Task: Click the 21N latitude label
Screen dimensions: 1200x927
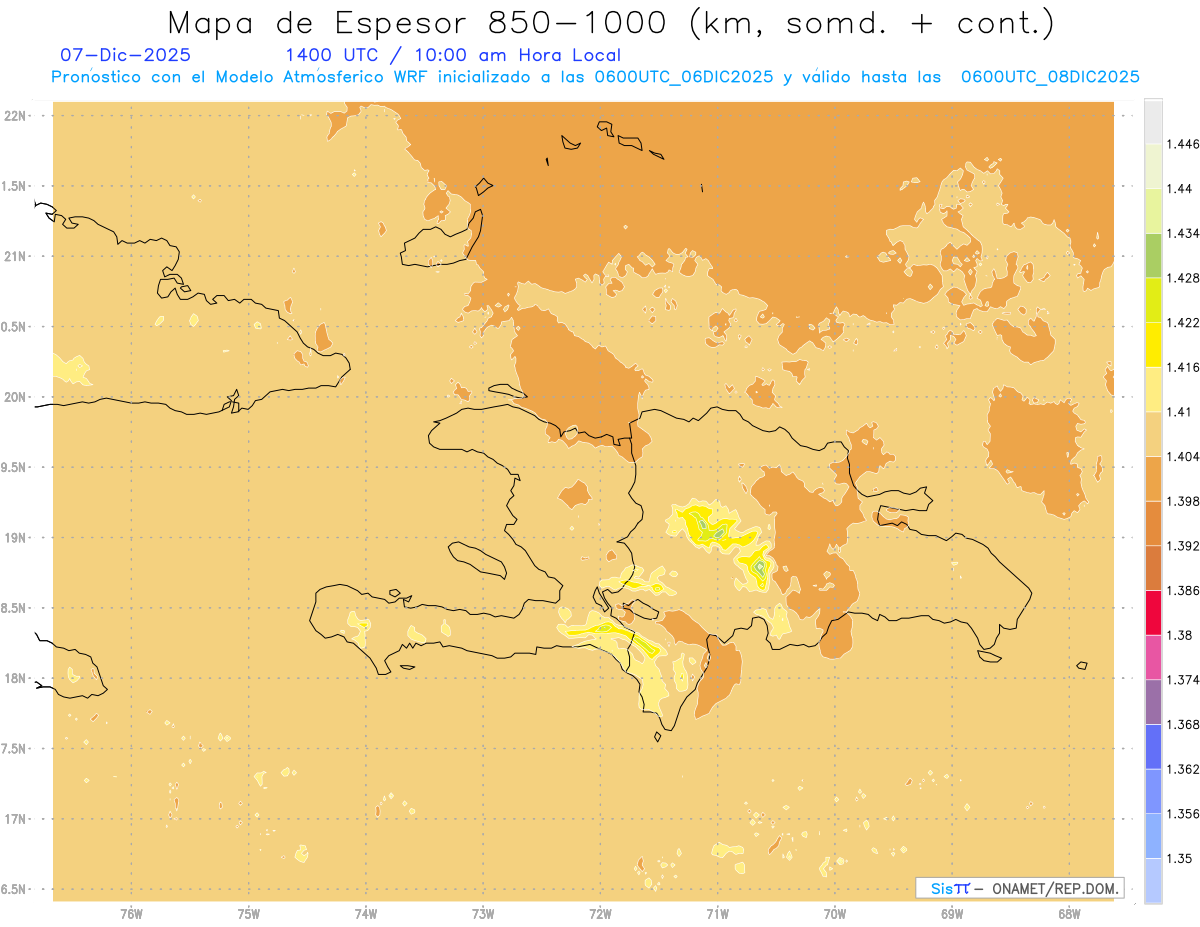Action: (x=15, y=257)
